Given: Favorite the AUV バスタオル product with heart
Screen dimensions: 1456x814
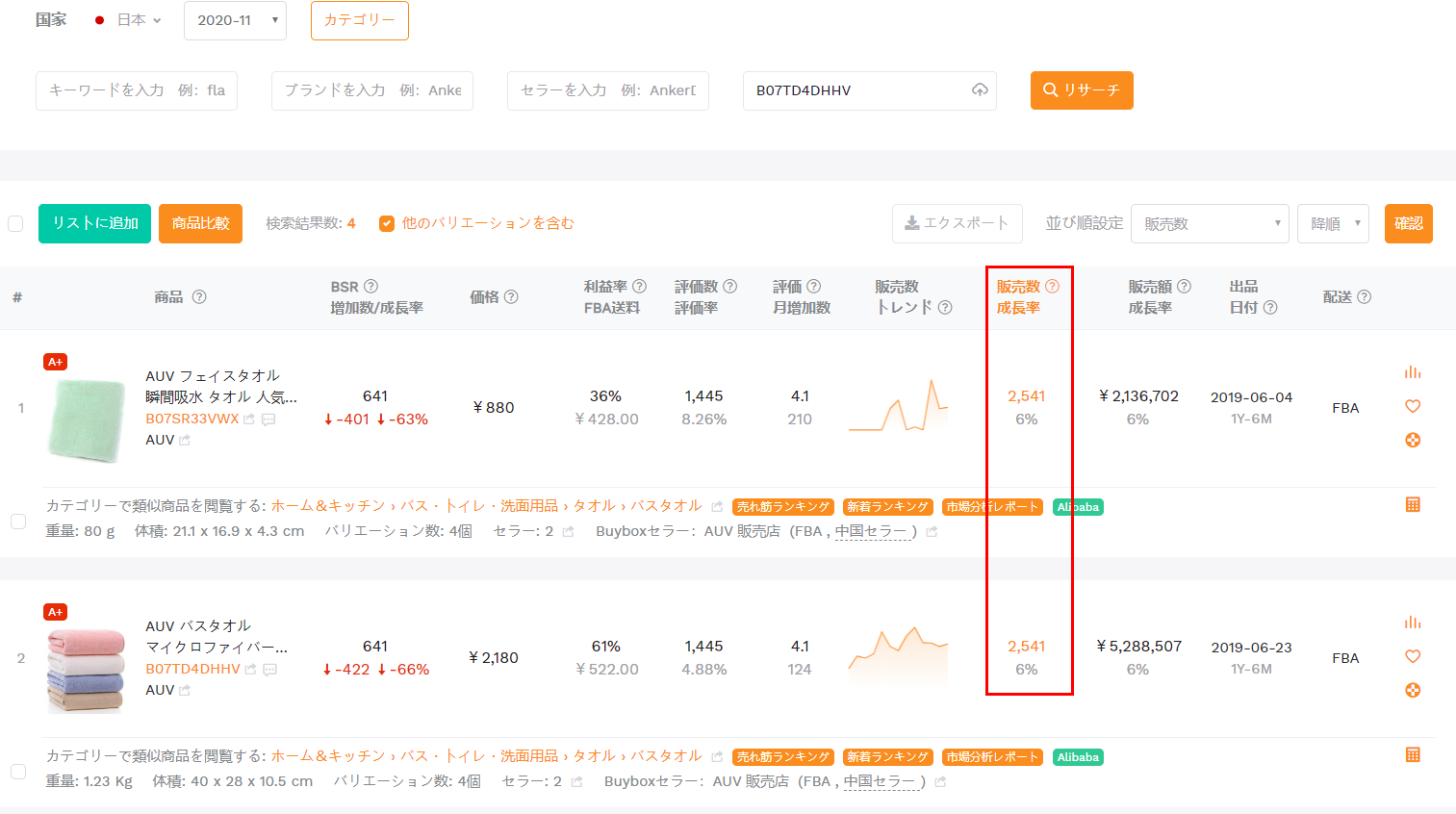Looking at the screenshot, I should point(1412,656).
